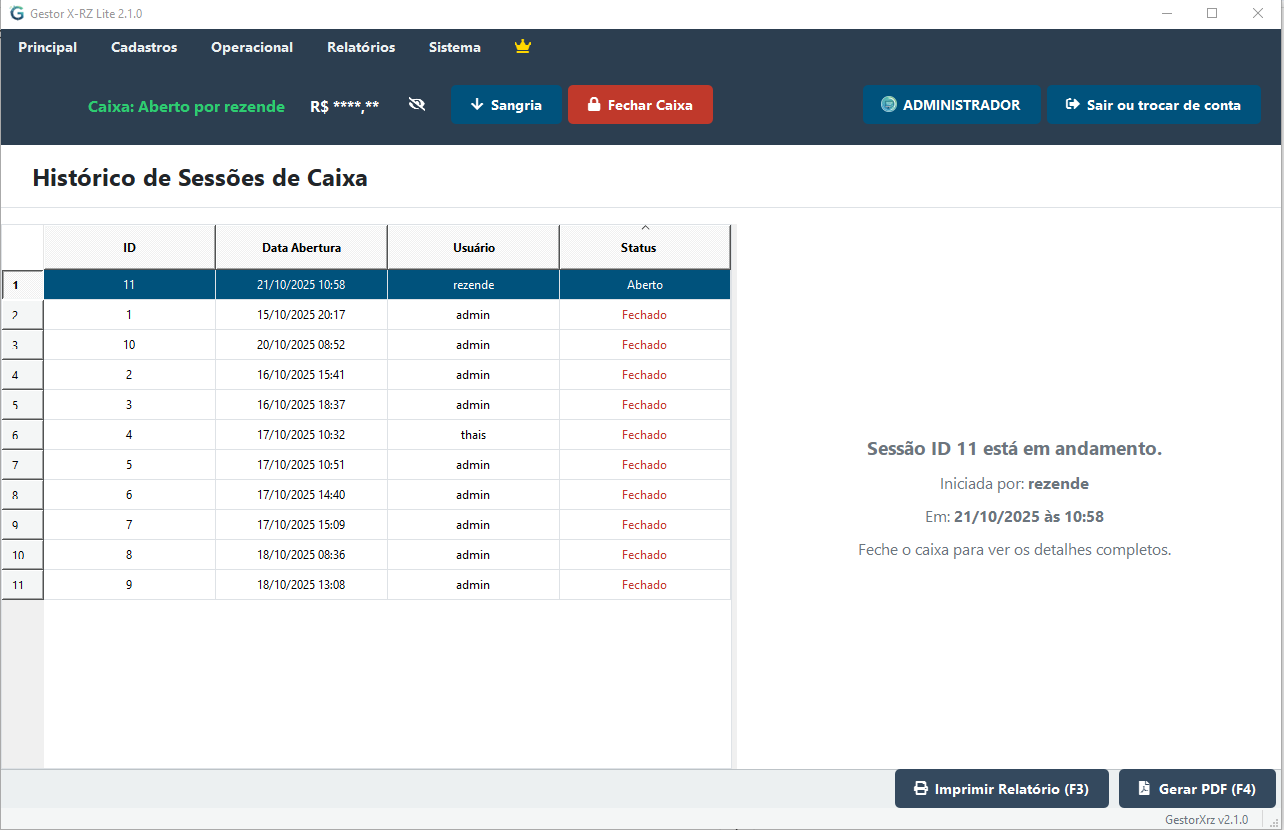Viewport: 1284px width, 830px height.
Task: Click the ADMINISTRADOR user profile button
Action: [x=951, y=105]
